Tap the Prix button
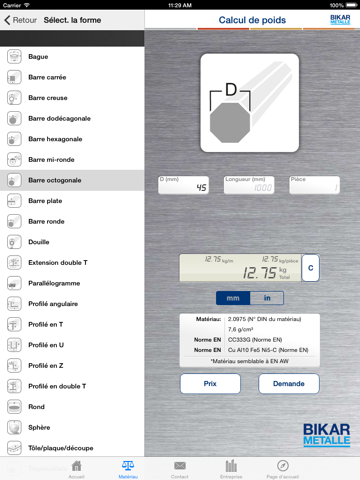 point(210,384)
